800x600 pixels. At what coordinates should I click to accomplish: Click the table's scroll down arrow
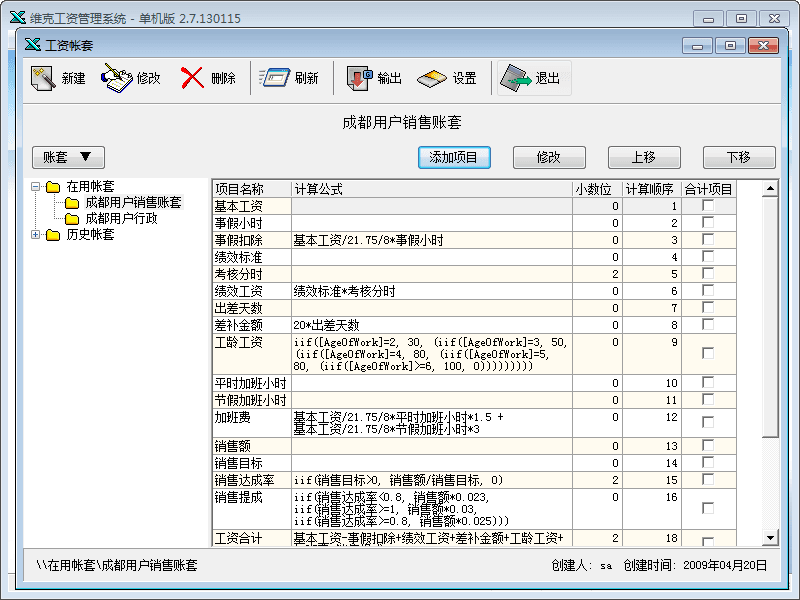770,538
